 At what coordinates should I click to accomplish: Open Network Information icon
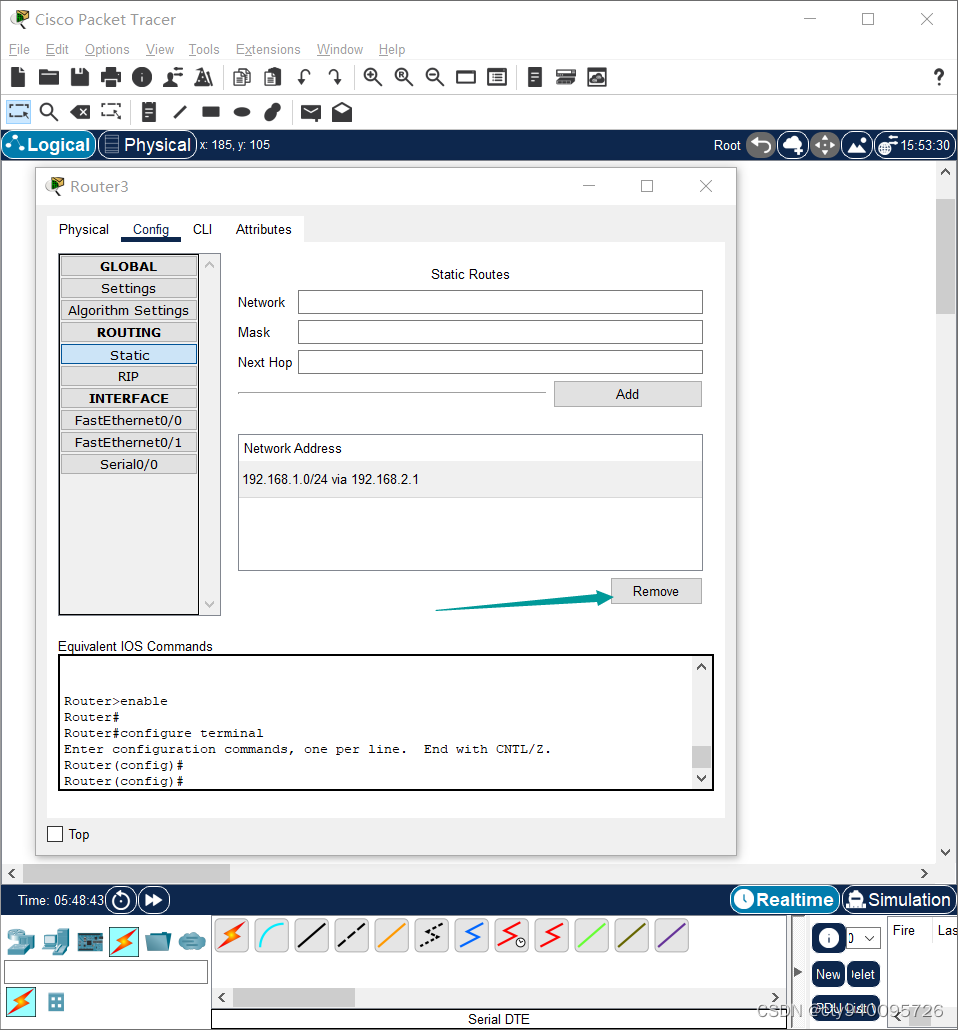pyautogui.click(x=142, y=78)
